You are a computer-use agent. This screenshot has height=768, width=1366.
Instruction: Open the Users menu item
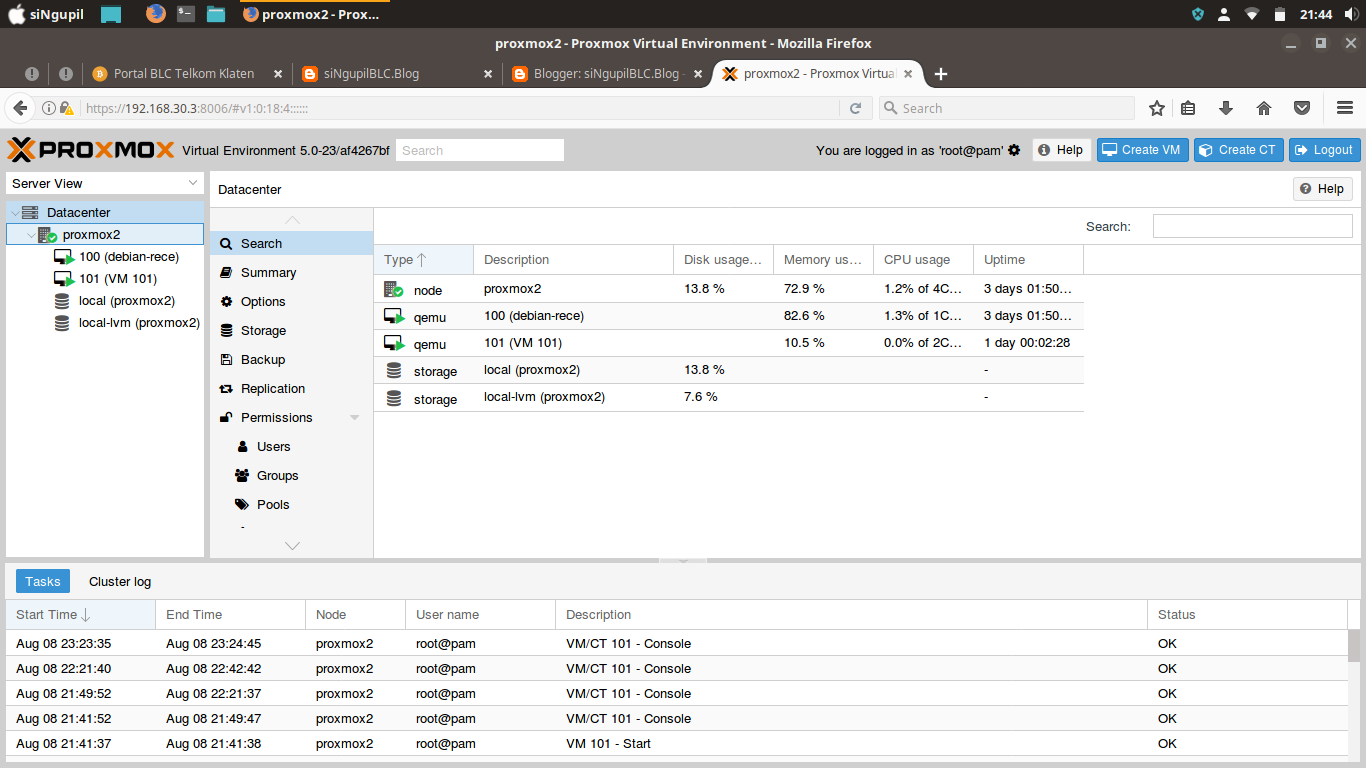(x=291, y=446)
